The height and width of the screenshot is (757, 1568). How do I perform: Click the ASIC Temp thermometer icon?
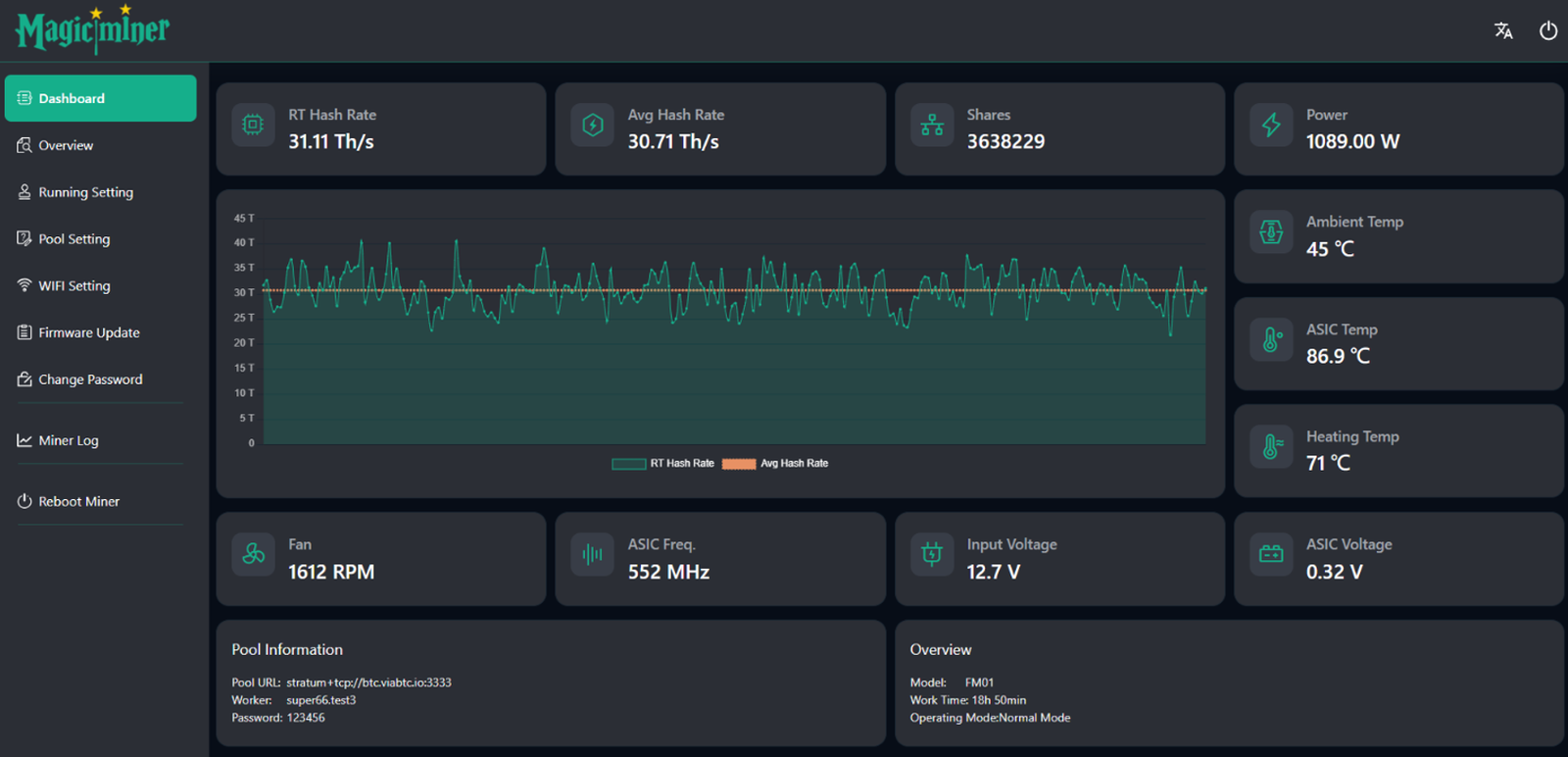pos(1271,340)
